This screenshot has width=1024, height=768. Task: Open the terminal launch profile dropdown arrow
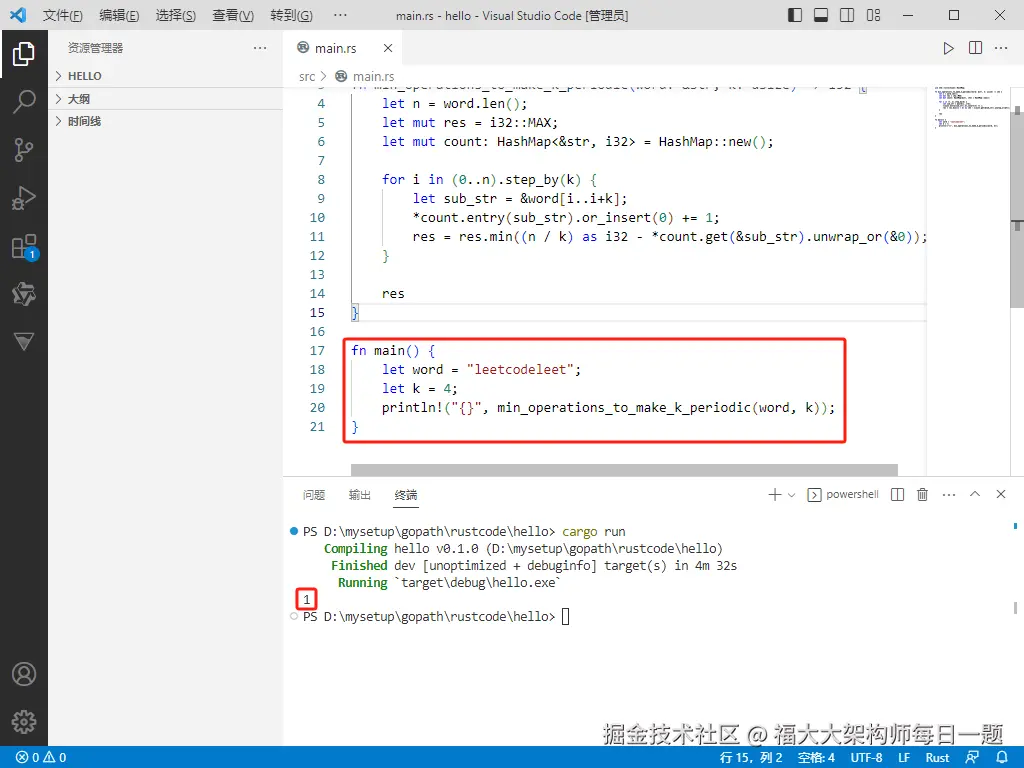[792, 495]
